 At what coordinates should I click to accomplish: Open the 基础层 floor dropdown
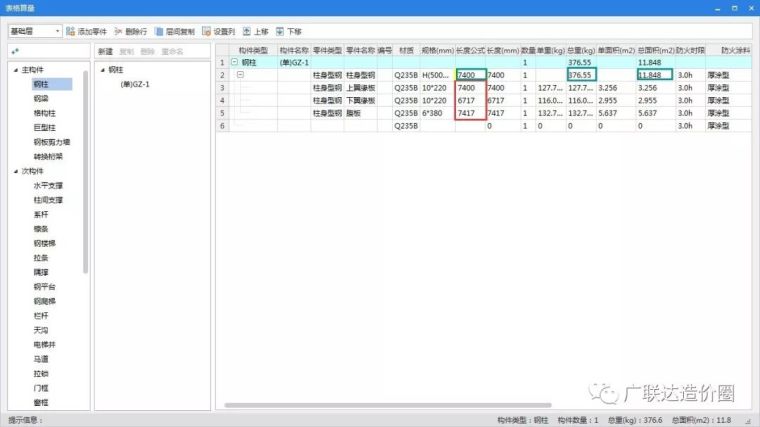[35, 32]
